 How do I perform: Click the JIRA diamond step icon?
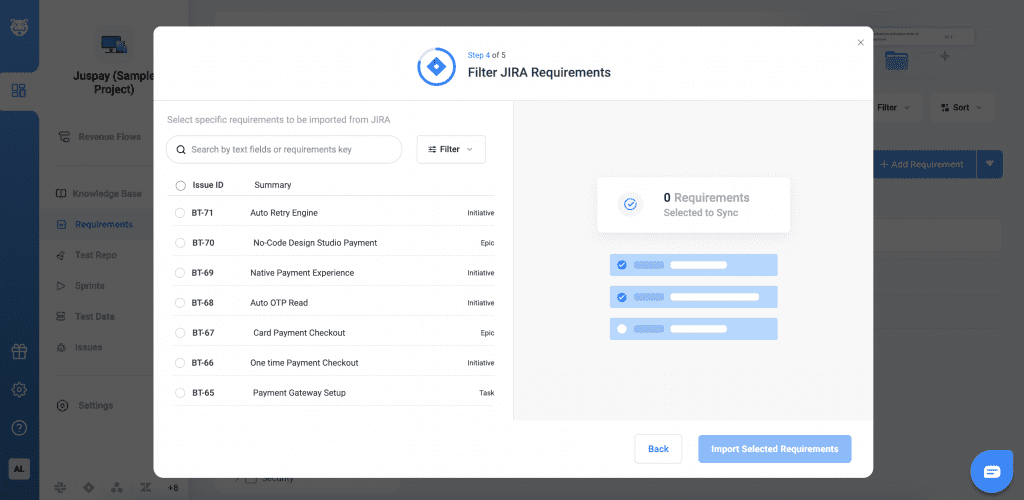click(x=436, y=66)
